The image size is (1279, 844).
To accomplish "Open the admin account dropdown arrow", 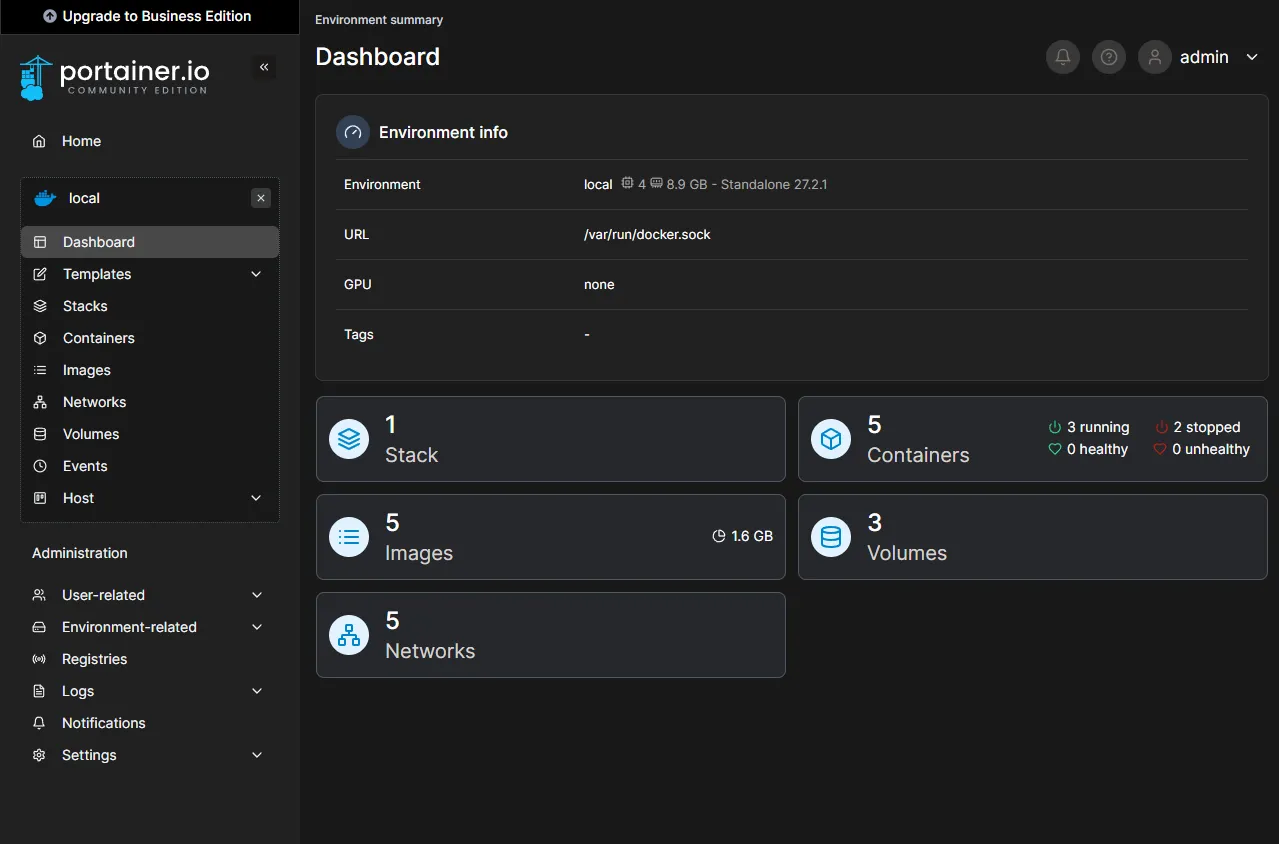I will click(1252, 57).
